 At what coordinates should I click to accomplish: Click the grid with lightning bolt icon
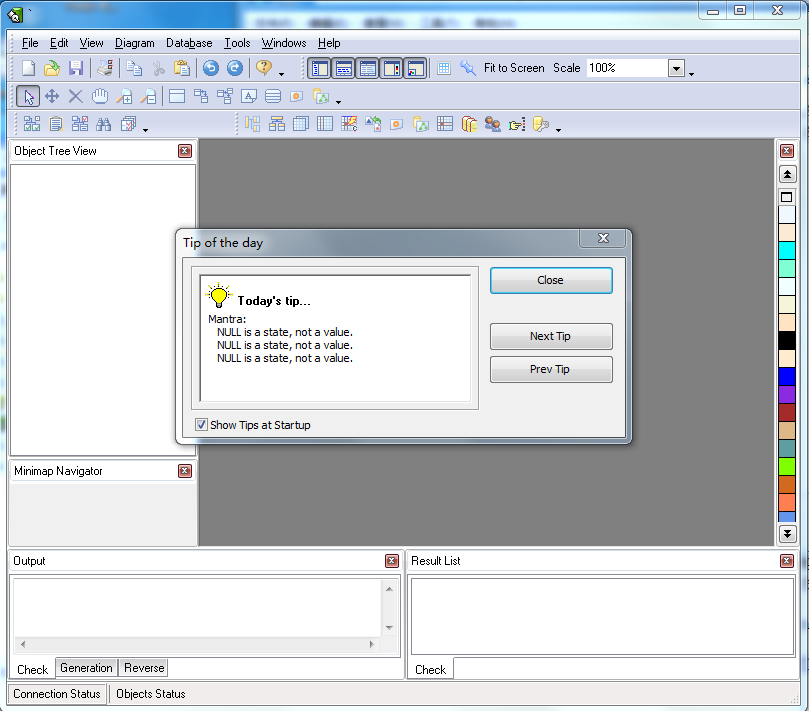349,124
